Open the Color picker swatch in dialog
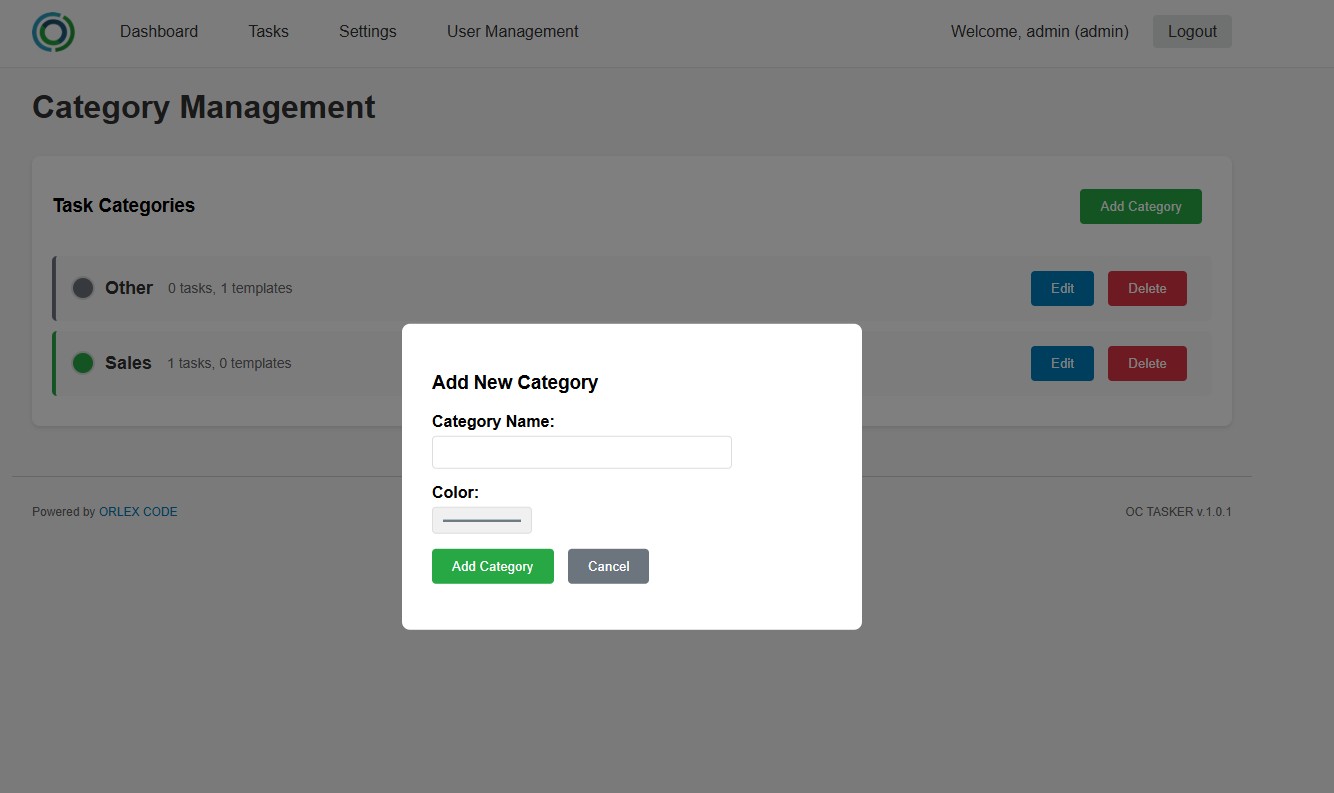 click(482, 521)
